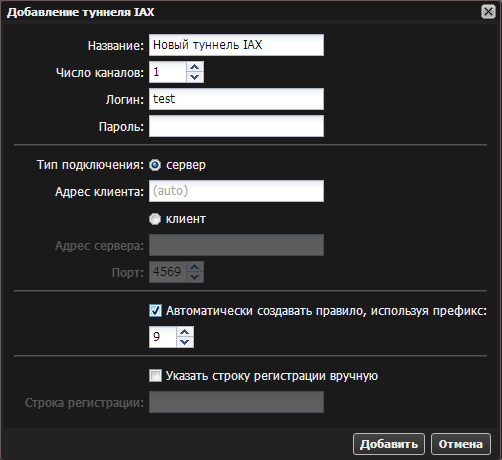
Task: Click the Логин field containing test
Action: [236, 99]
